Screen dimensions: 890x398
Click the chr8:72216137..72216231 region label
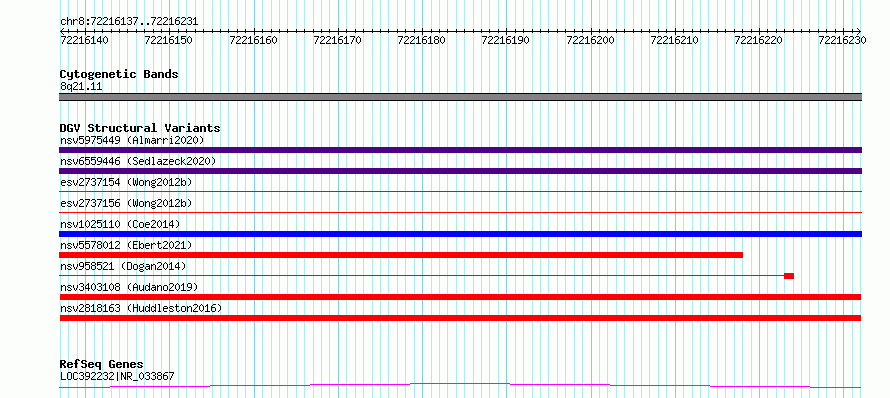pos(129,22)
